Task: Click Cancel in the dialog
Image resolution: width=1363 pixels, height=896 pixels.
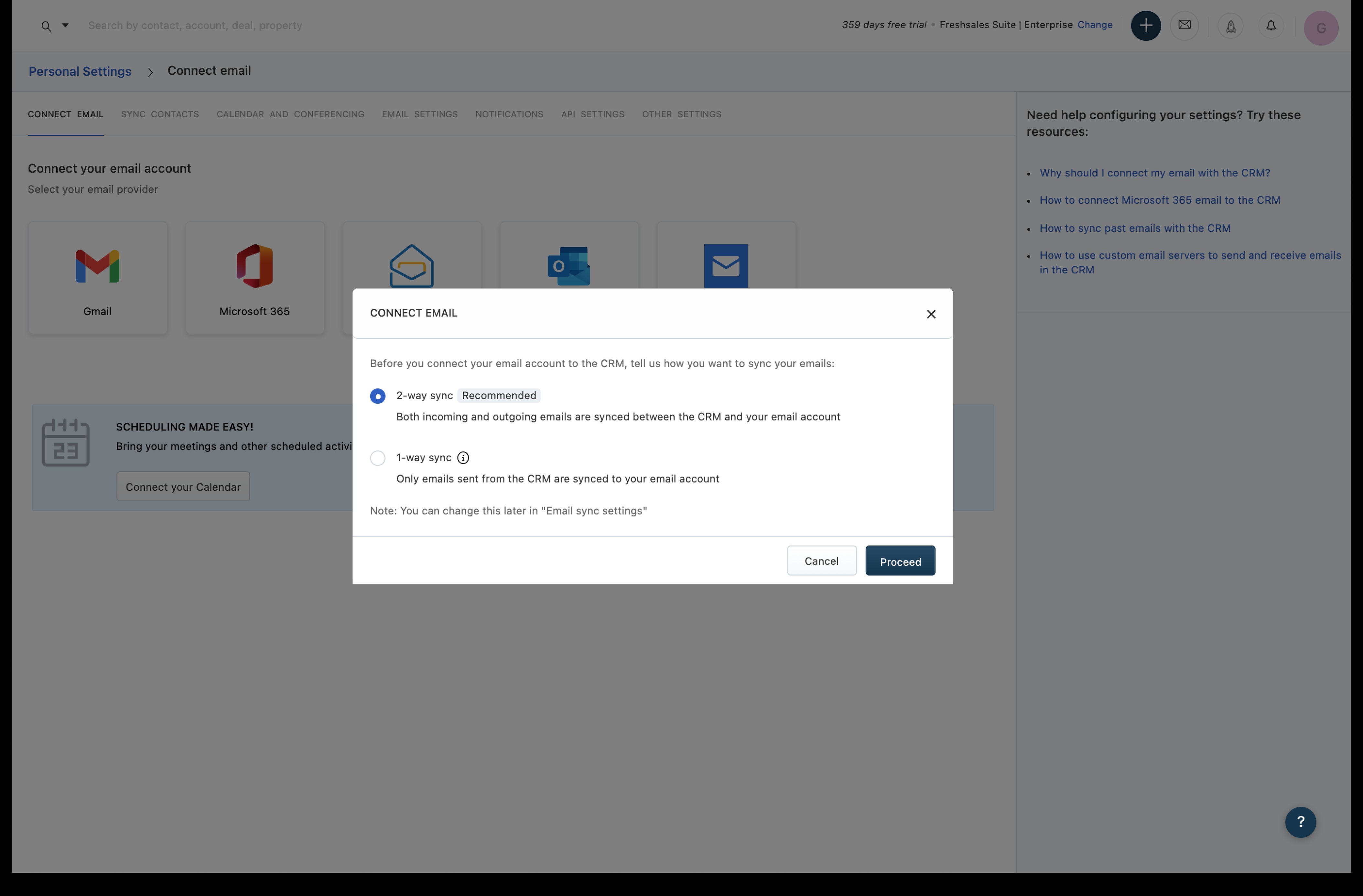Action: tap(821, 561)
